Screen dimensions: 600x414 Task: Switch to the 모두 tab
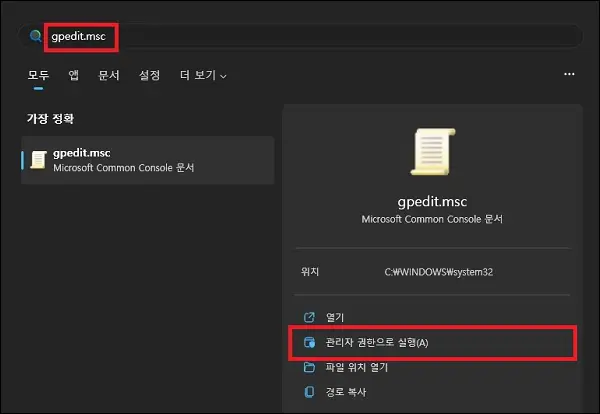point(38,75)
